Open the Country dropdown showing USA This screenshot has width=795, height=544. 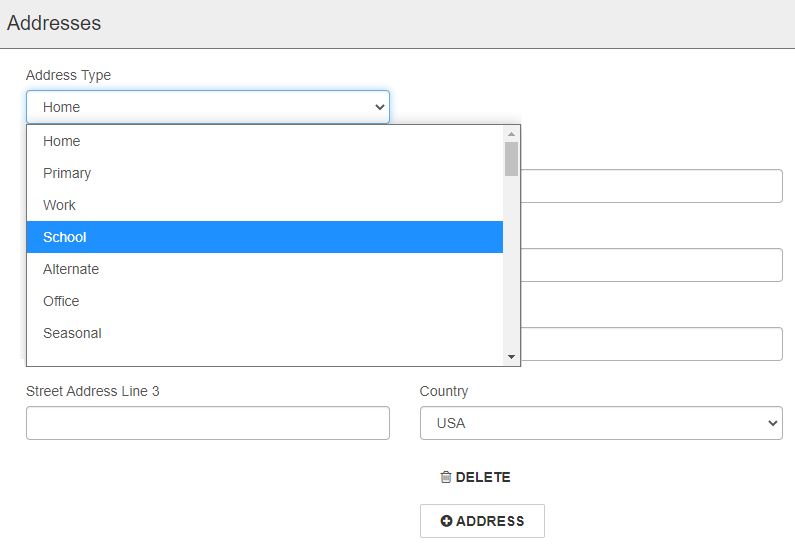click(600, 423)
